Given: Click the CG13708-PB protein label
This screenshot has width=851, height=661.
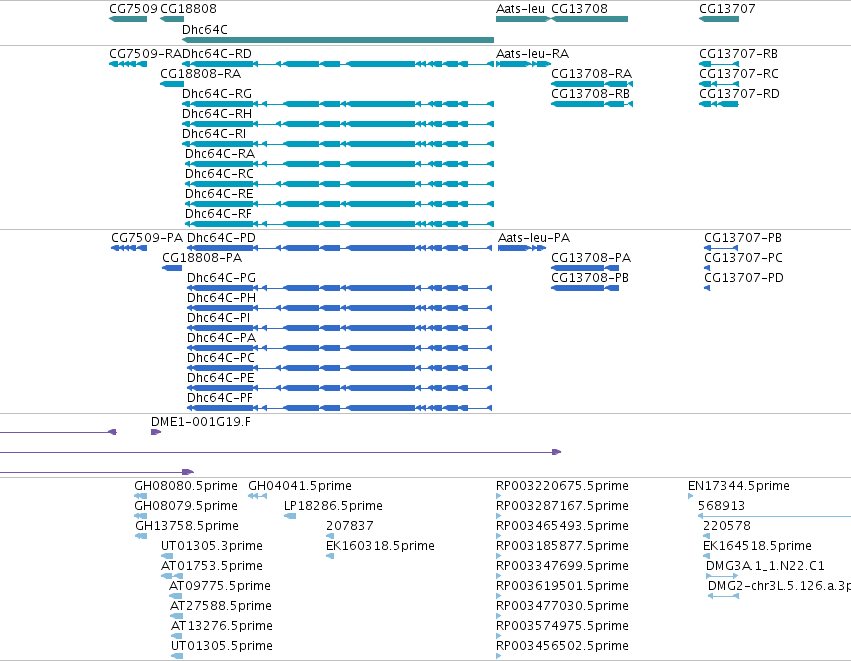Looking at the screenshot, I should (590, 278).
